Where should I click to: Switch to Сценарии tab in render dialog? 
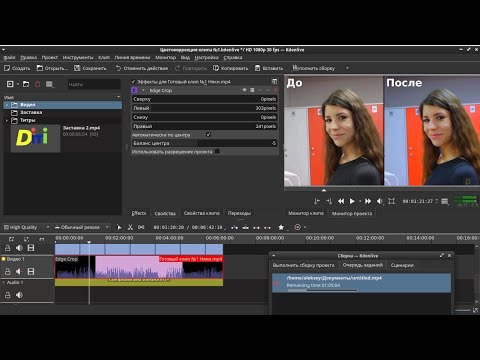click(402, 265)
